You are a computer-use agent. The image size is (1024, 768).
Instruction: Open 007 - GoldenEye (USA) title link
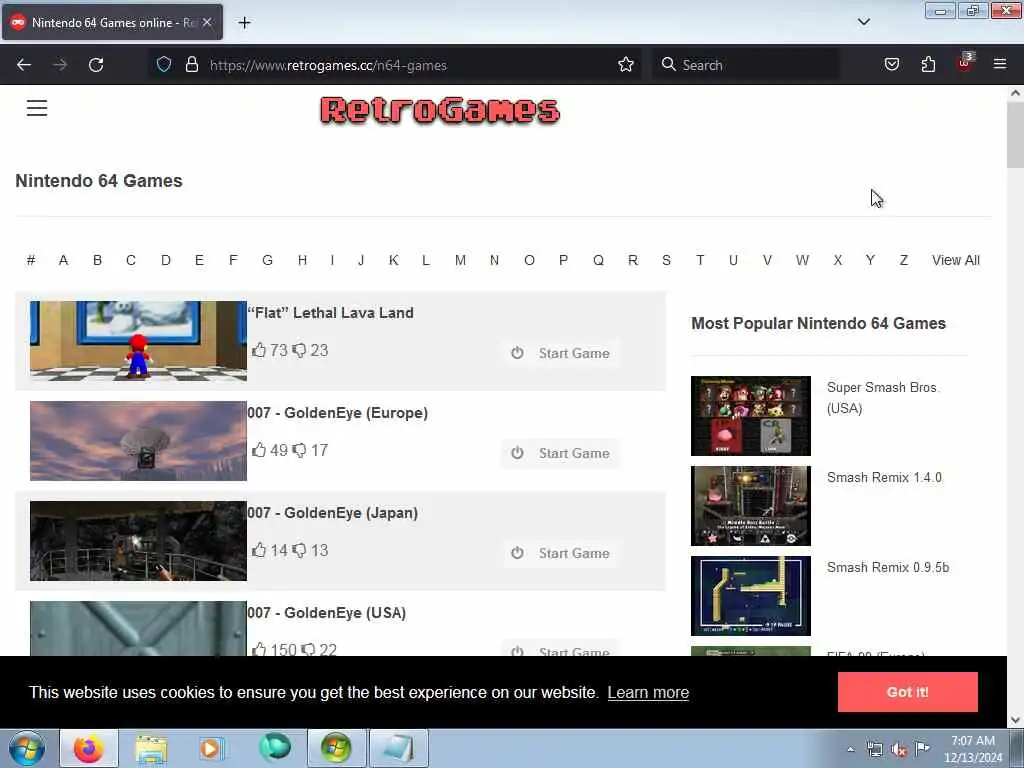(327, 613)
